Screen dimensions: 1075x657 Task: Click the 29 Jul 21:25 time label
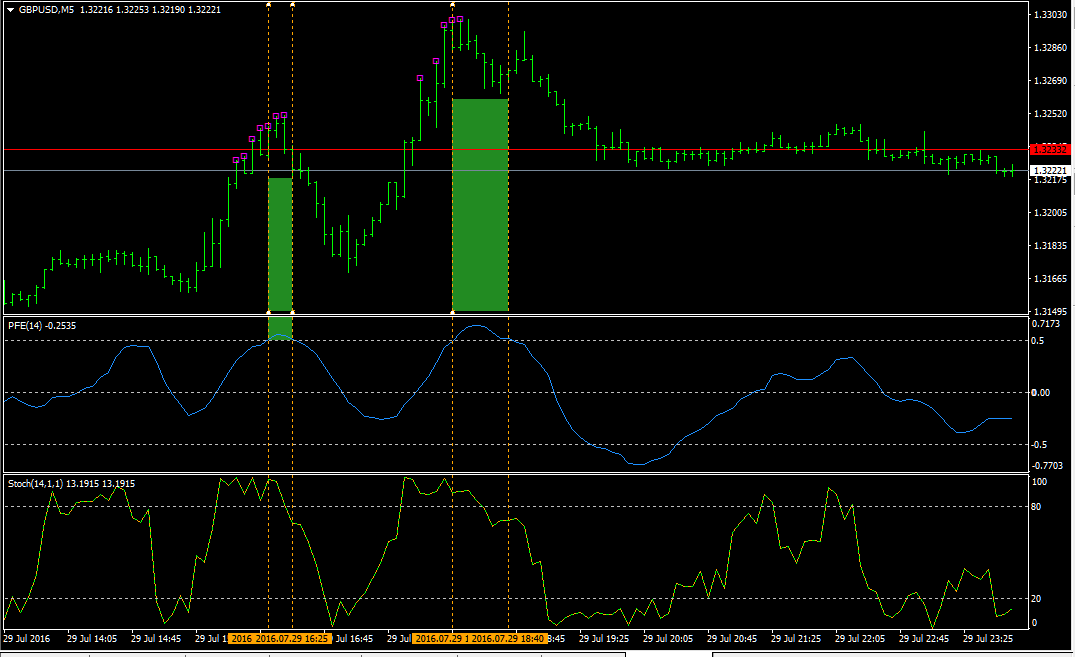[x=796, y=638]
